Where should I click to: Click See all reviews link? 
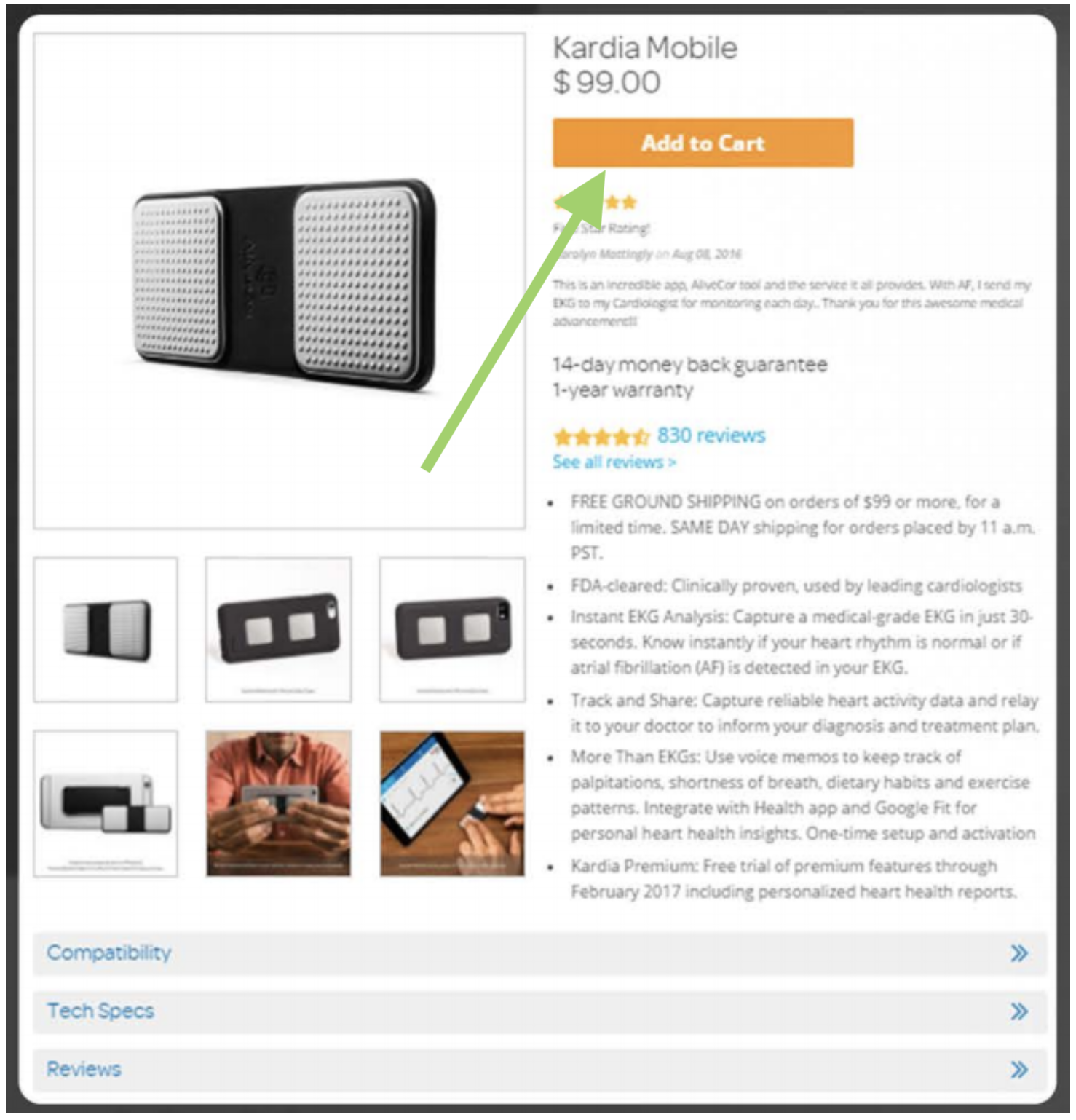coord(614,462)
